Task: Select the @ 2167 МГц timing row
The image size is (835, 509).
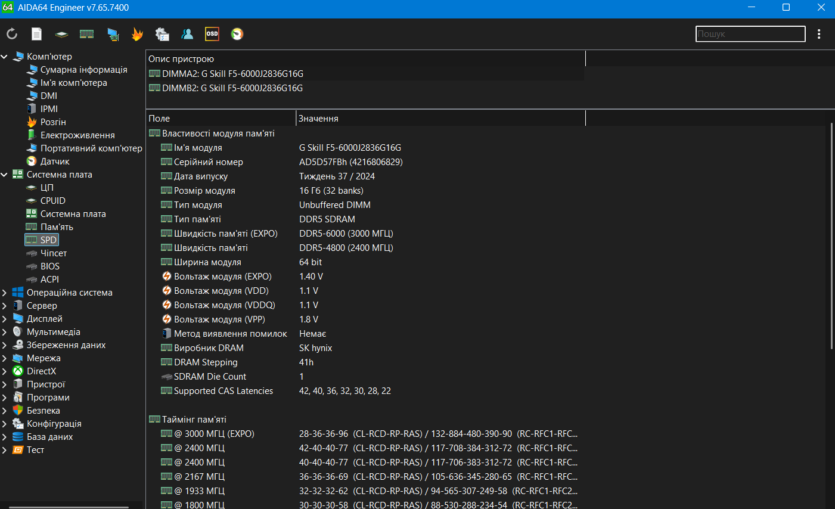Action: pyautogui.click(x=365, y=477)
